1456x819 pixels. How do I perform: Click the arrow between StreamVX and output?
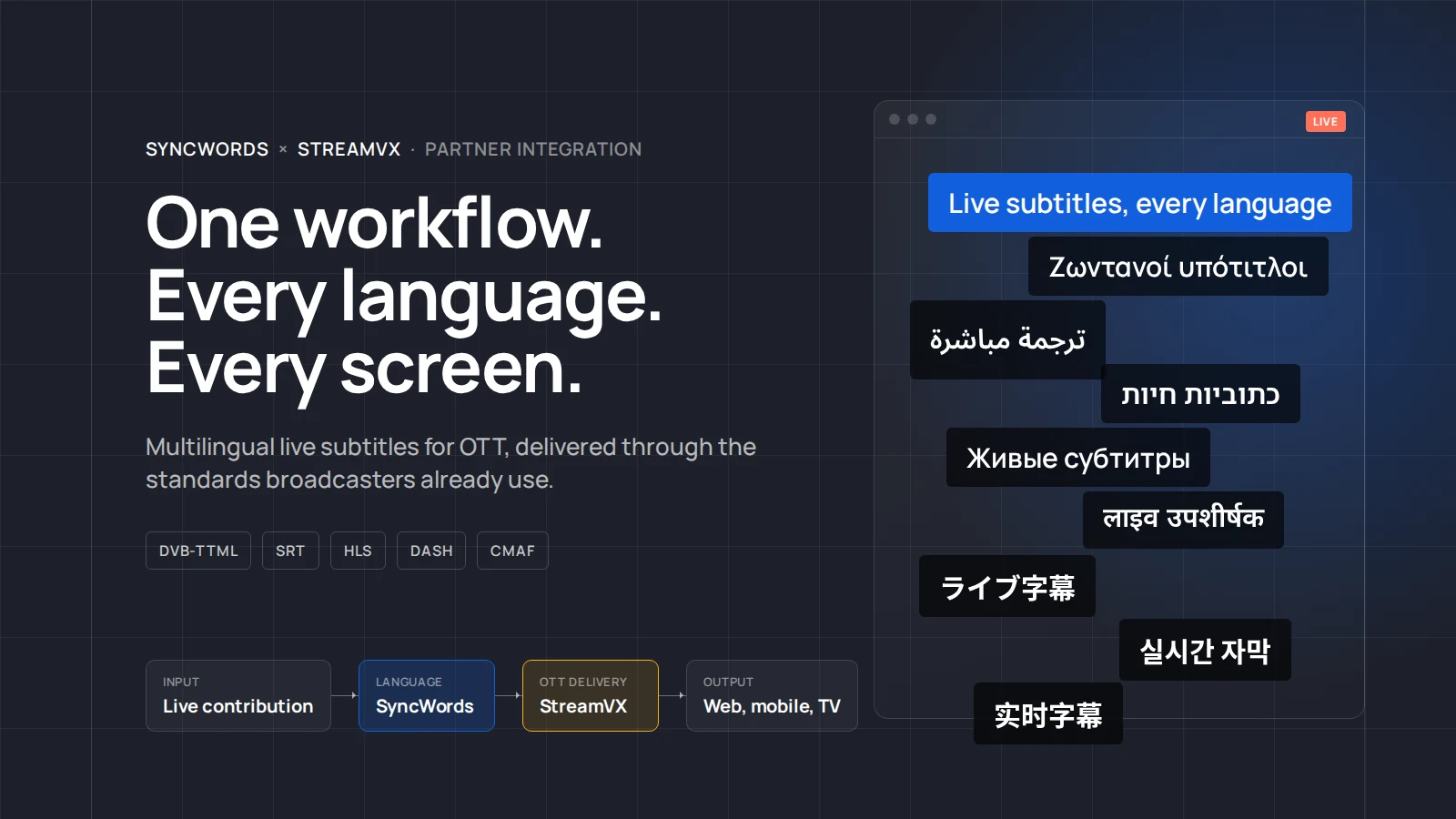click(672, 695)
